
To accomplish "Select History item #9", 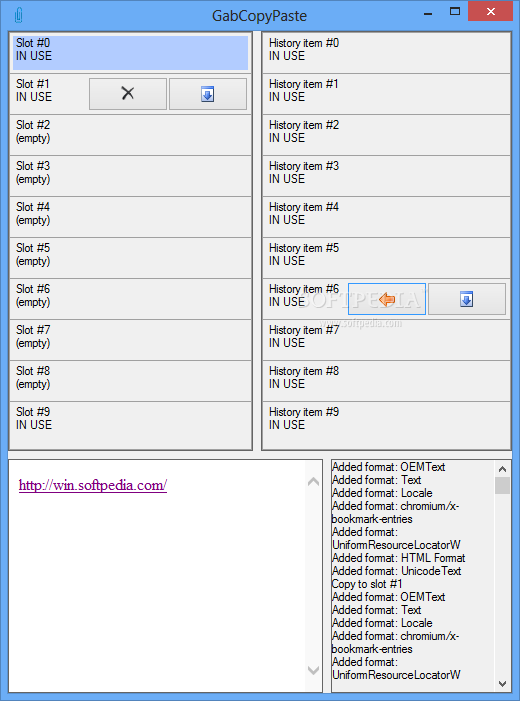I will pyautogui.click(x=386, y=425).
